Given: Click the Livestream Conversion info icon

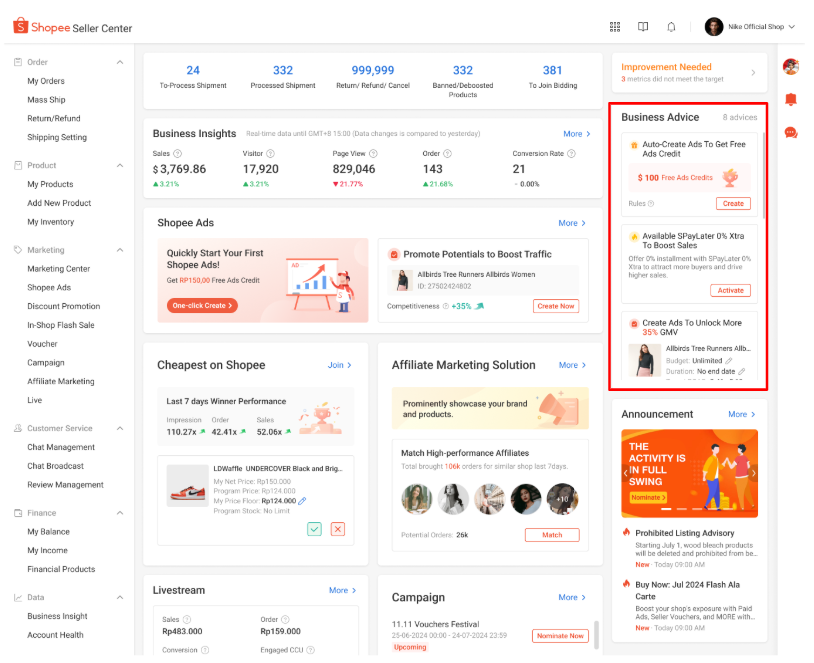Looking at the screenshot, I should tap(205, 650).
